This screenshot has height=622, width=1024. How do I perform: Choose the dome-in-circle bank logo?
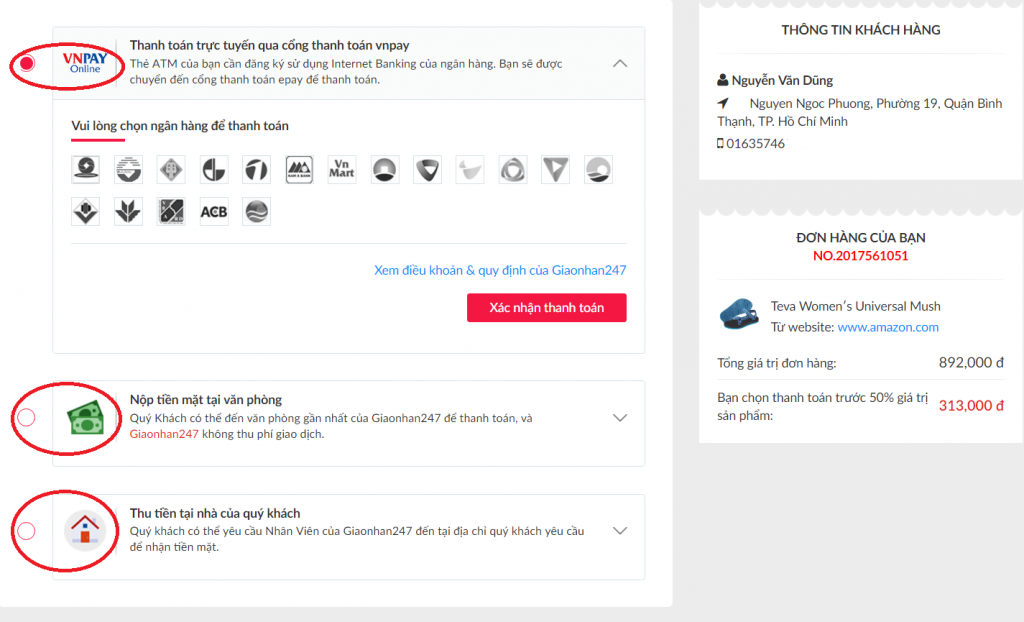click(x=385, y=170)
